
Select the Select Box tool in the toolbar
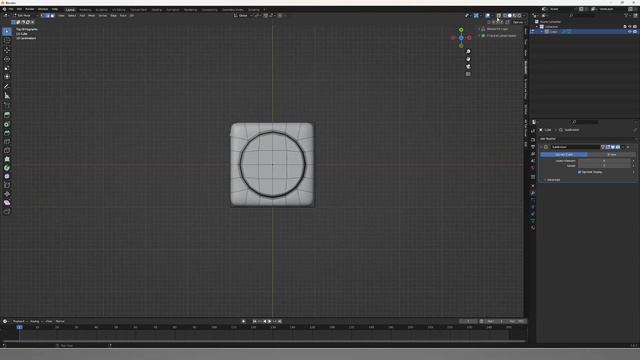click(x=7, y=32)
